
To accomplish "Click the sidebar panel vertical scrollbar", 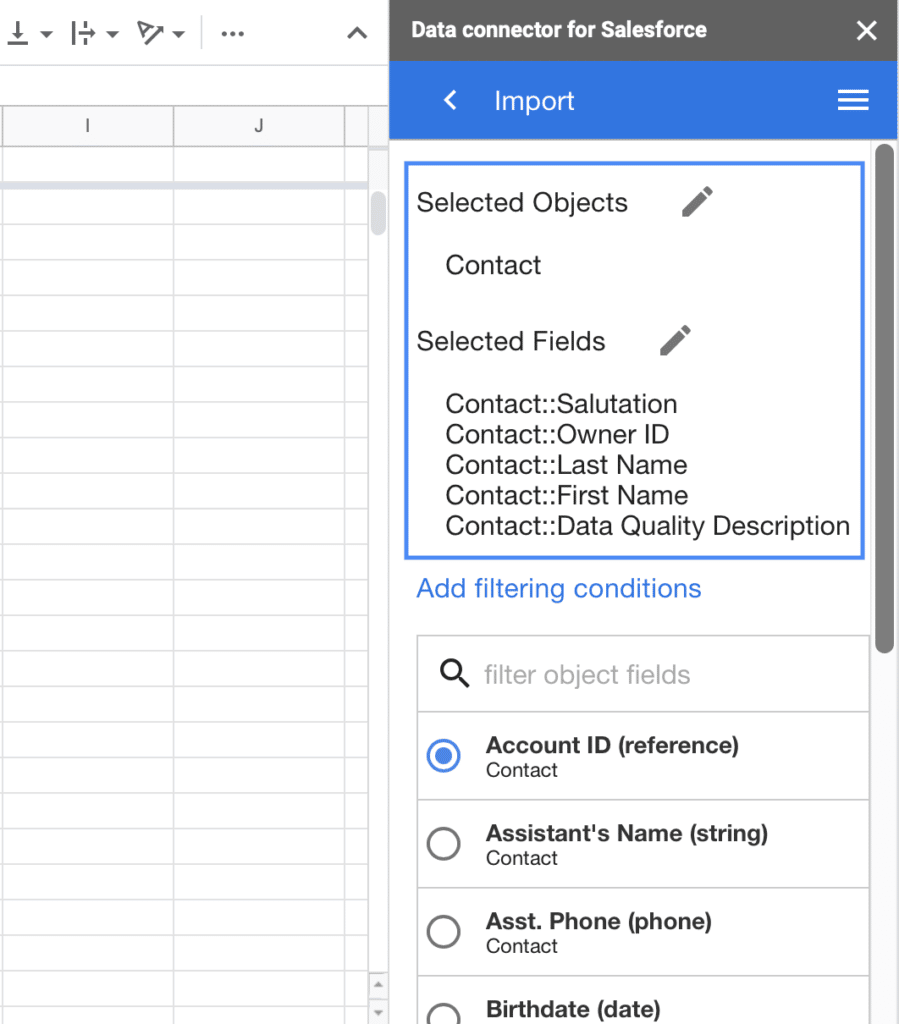I will tap(885, 398).
